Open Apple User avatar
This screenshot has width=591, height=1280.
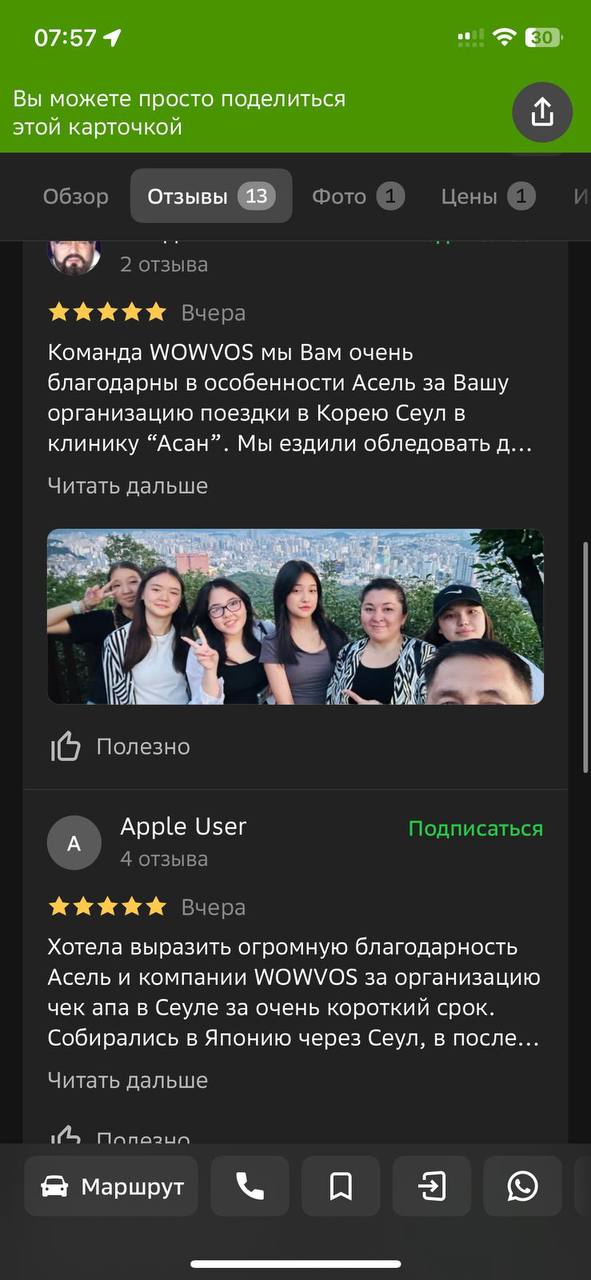tap(74, 843)
